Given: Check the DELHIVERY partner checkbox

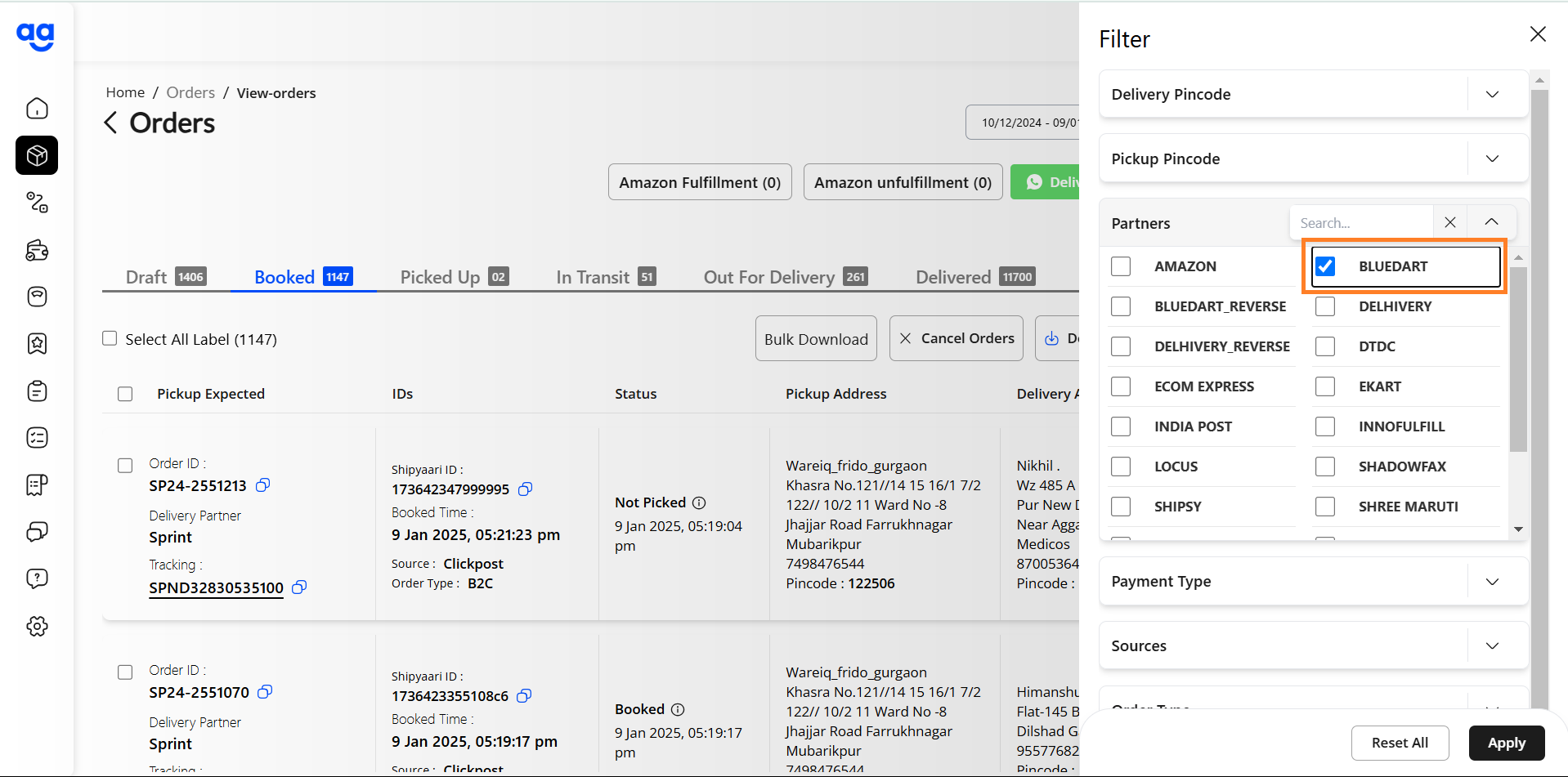Looking at the screenshot, I should pos(1325,306).
